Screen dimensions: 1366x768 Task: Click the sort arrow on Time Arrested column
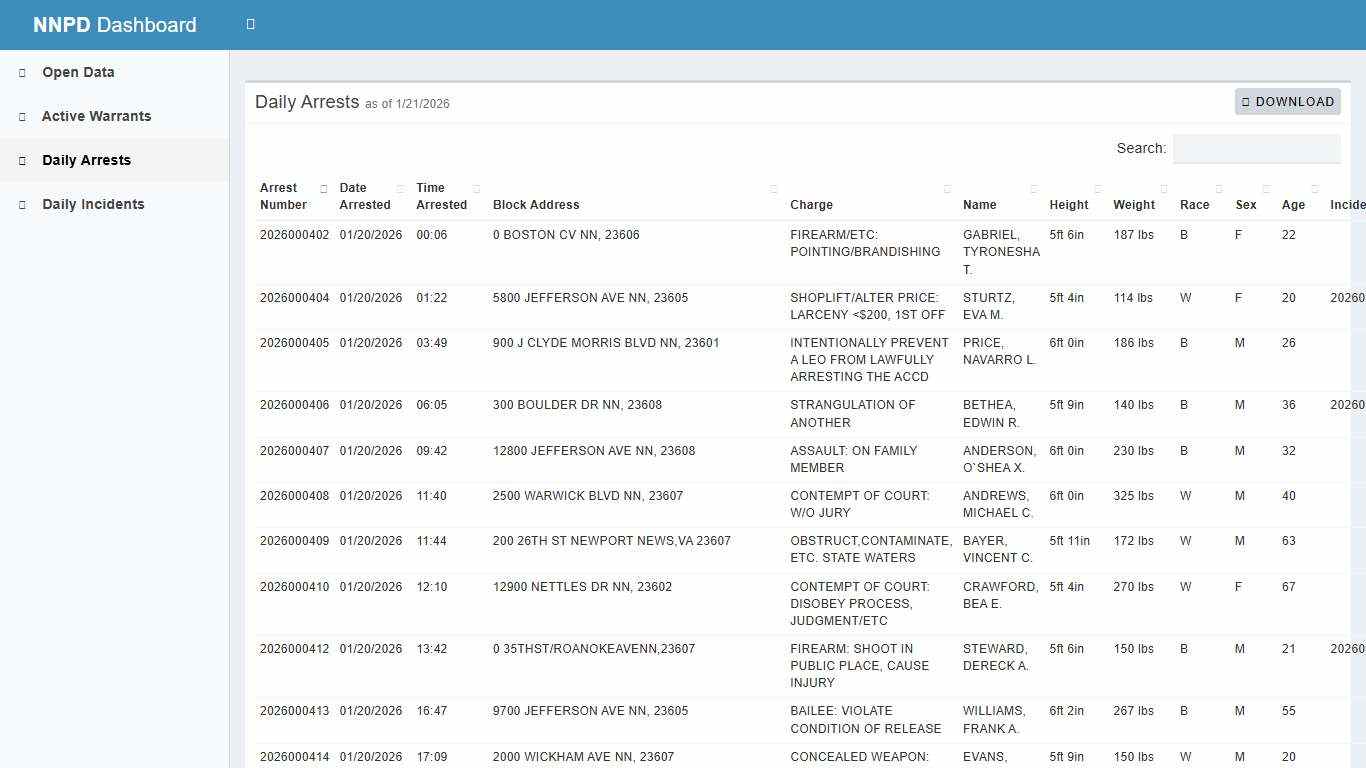(474, 188)
